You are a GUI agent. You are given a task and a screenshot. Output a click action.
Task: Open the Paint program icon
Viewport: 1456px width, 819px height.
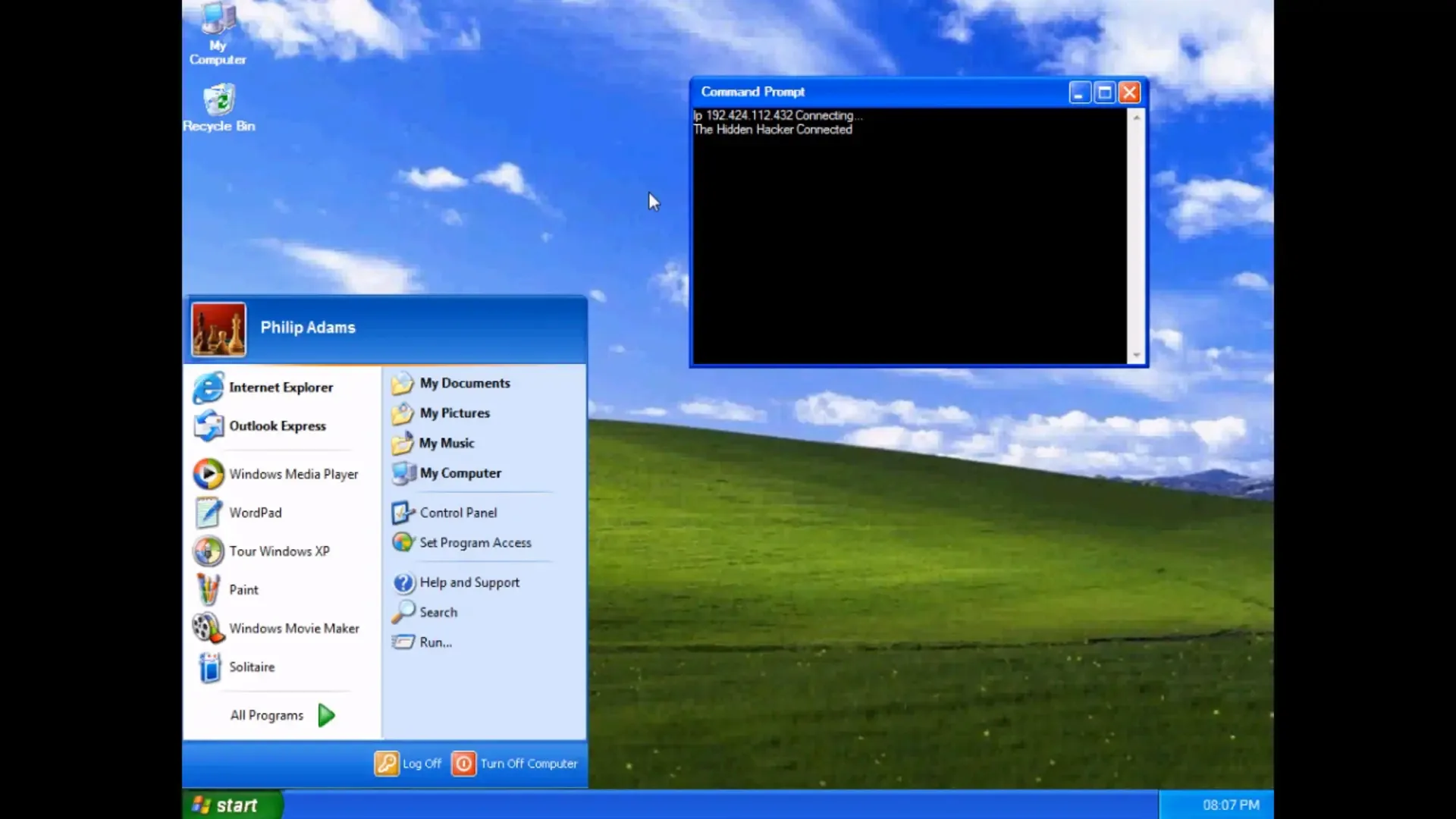(208, 590)
